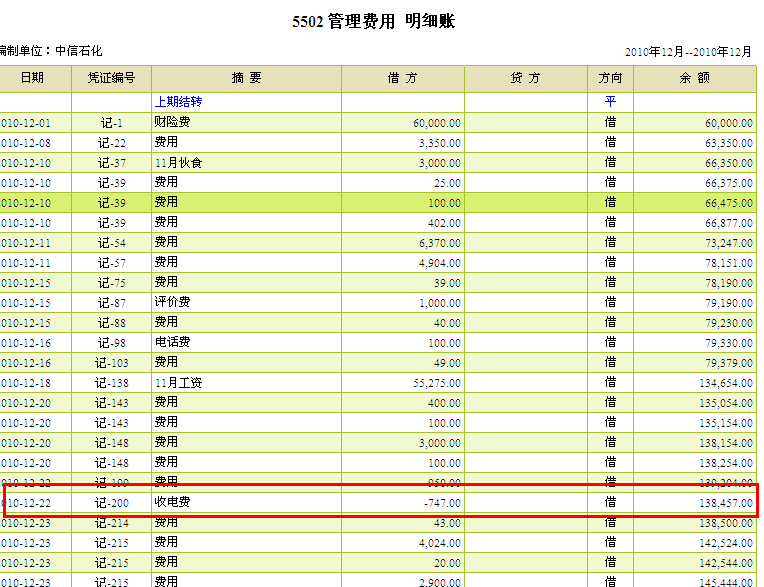Click the 借方 column header

pos(402,78)
